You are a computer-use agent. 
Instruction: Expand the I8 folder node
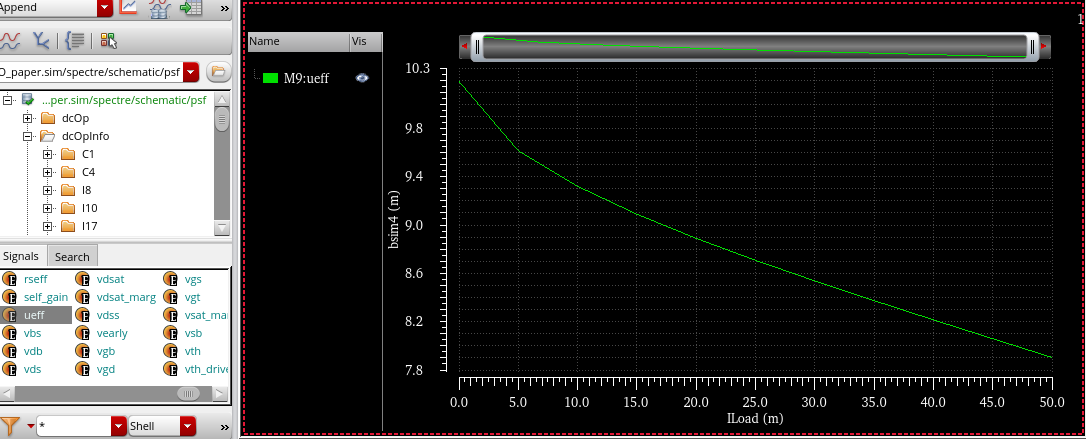click(x=48, y=190)
